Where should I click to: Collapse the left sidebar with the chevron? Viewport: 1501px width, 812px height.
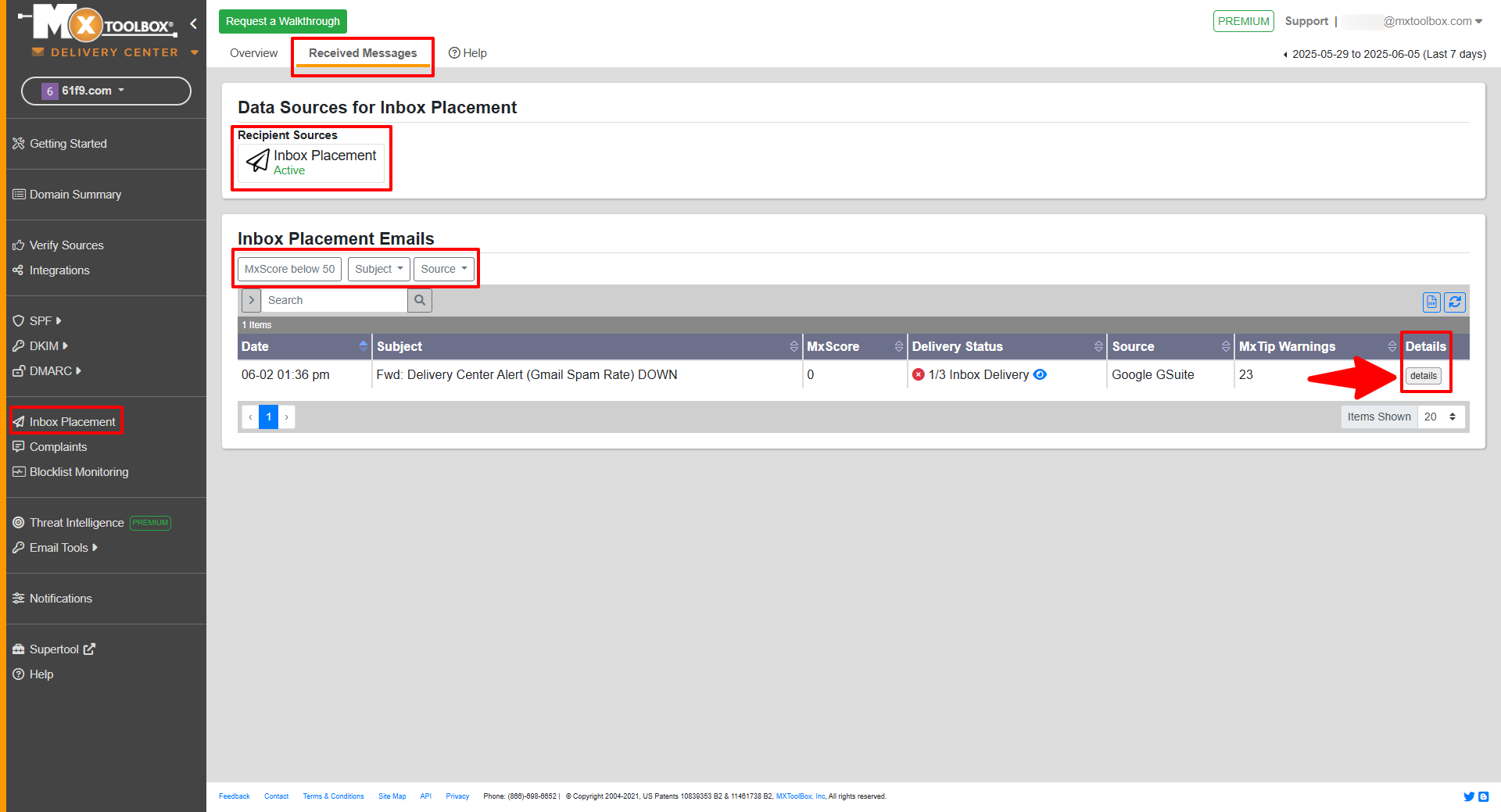click(x=193, y=23)
